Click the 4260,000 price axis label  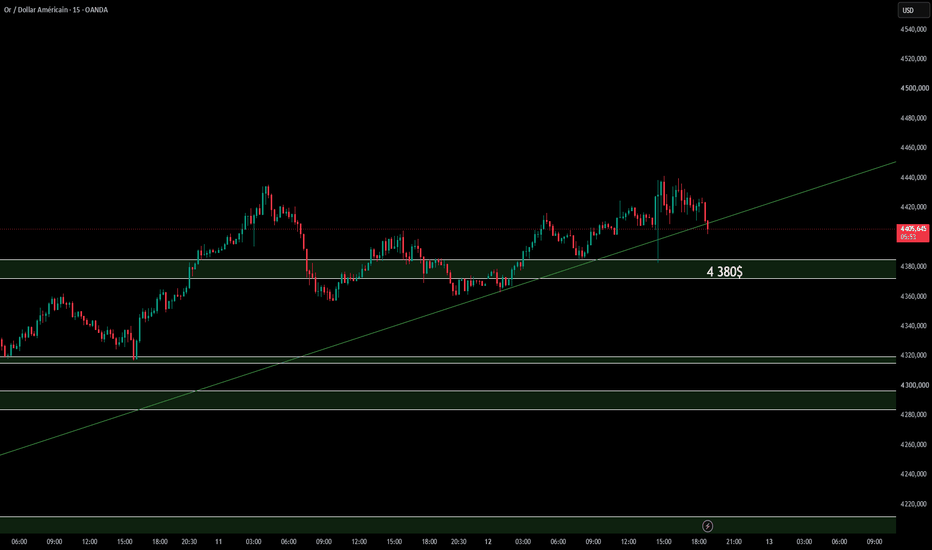(913, 445)
